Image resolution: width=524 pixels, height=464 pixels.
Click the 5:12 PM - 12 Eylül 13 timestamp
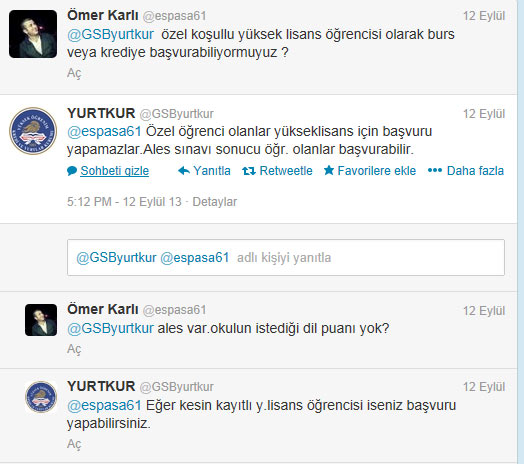click(124, 202)
